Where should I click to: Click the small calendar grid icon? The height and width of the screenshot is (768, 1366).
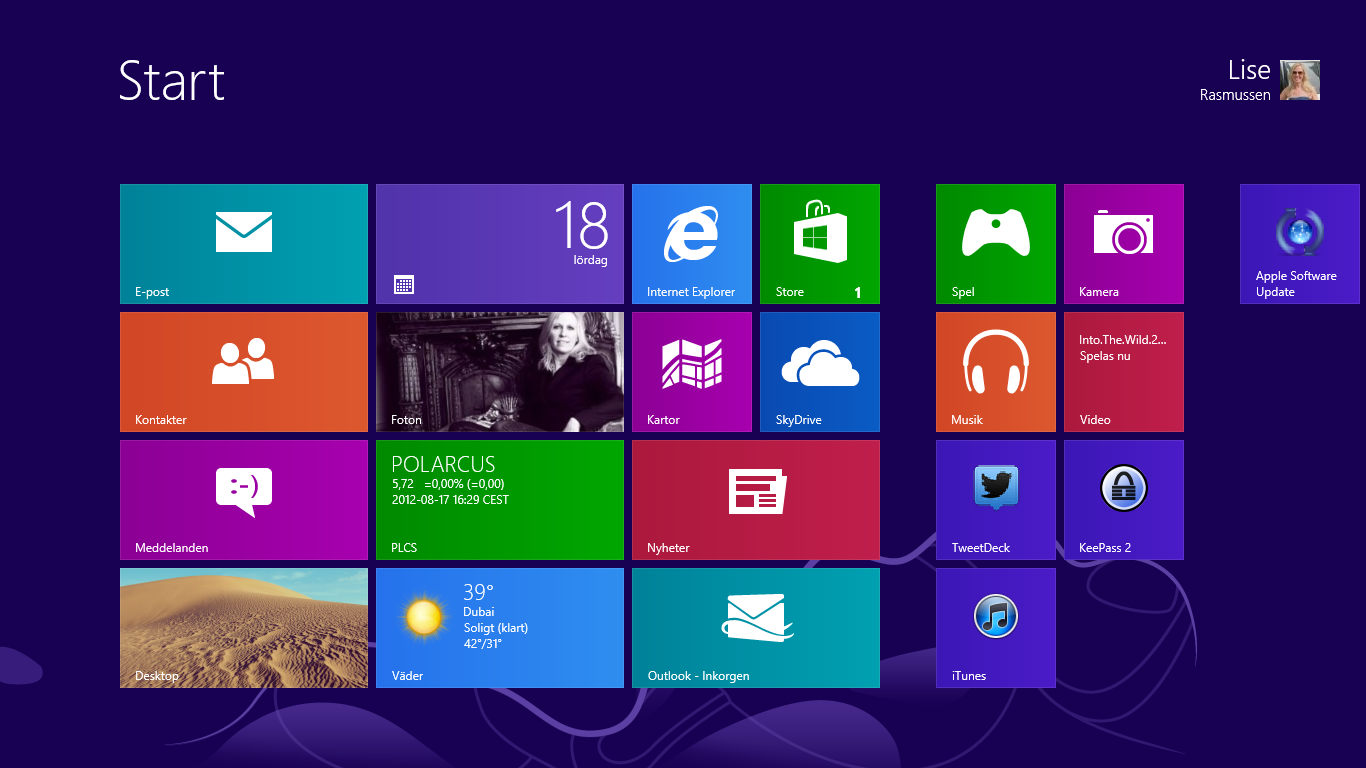click(404, 285)
